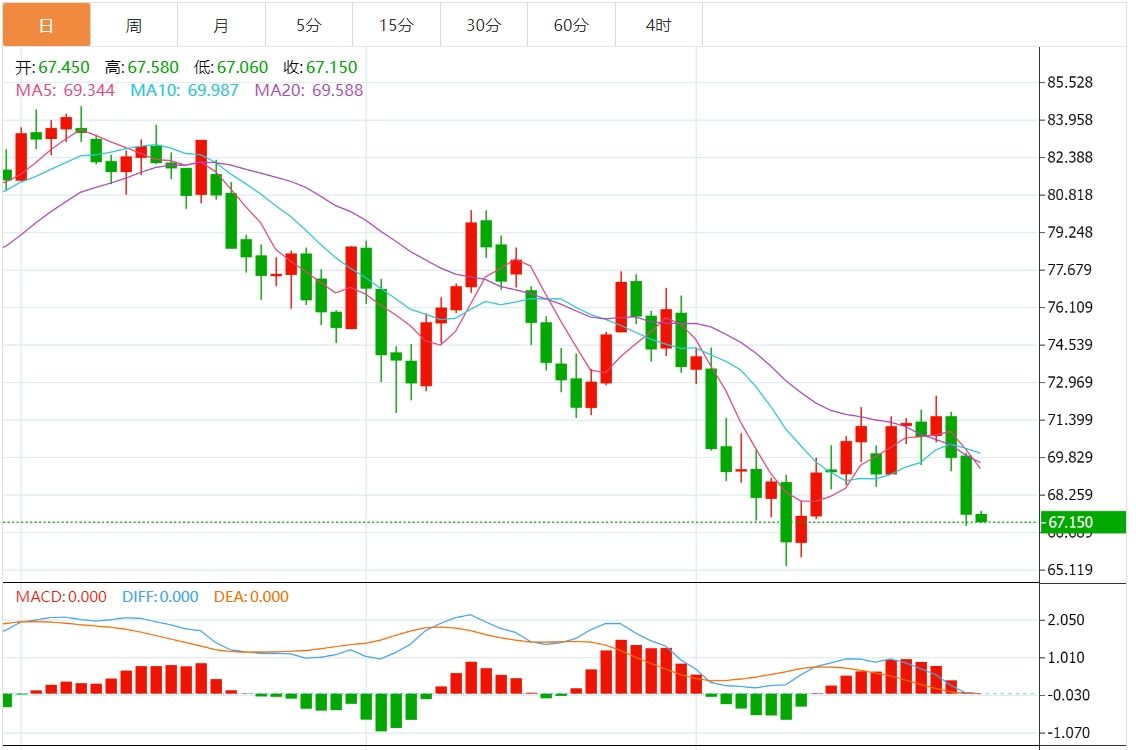This screenshot has width=1136, height=750.
Task: Select the 日 daily chart tab
Action: click(46, 25)
